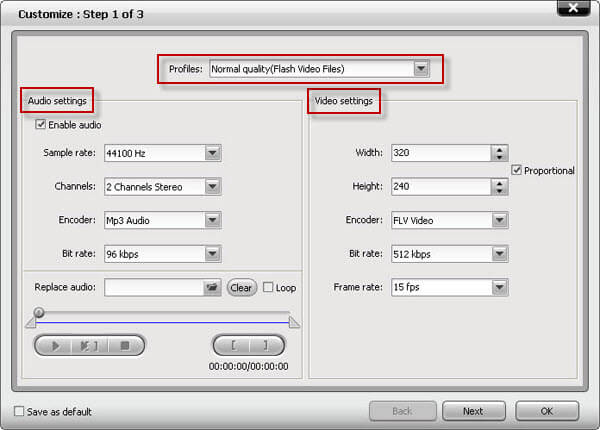Click the blue trim range line
Screen dimensions: 600x430
[162, 323]
